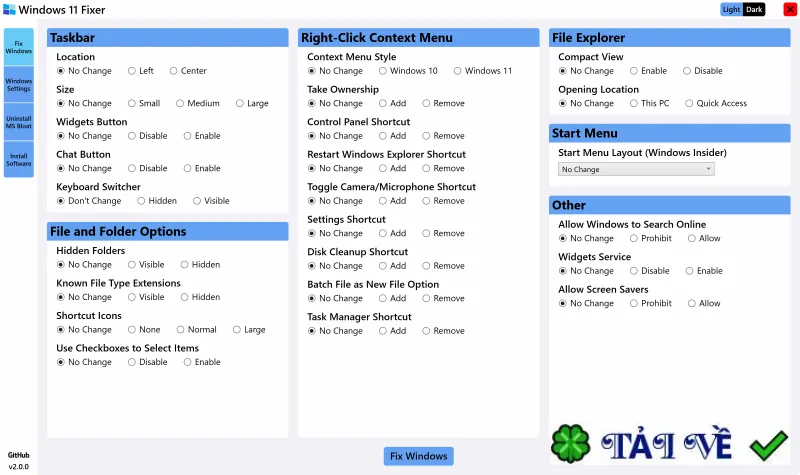Disable the Widgets Service
Viewport: 800px width, 475px height.
pos(649,271)
